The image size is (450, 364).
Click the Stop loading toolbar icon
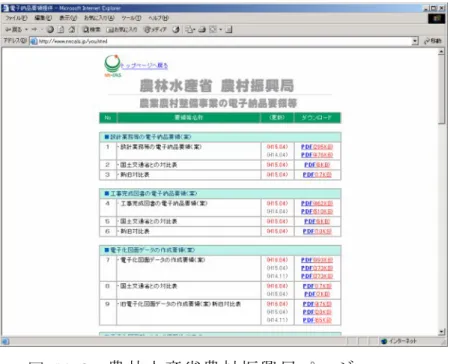coord(50,30)
